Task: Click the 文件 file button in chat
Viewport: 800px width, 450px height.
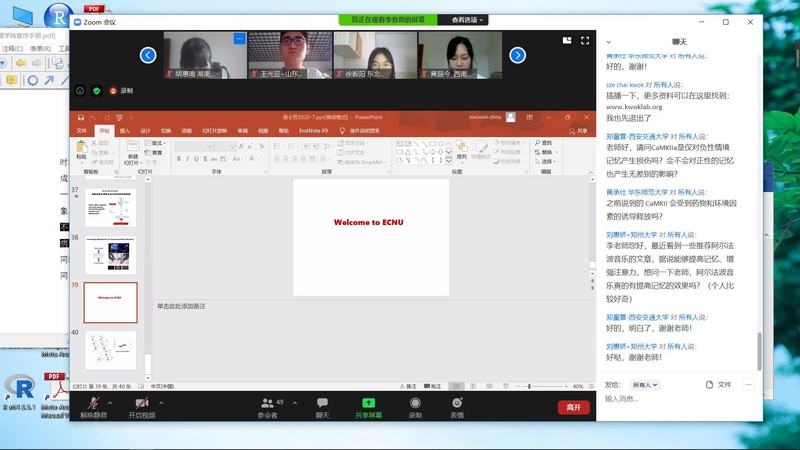Action: (719, 384)
